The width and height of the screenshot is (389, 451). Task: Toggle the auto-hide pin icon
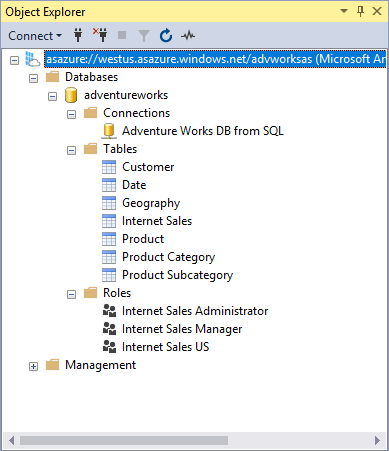pyautogui.click(x=360, y=11)
